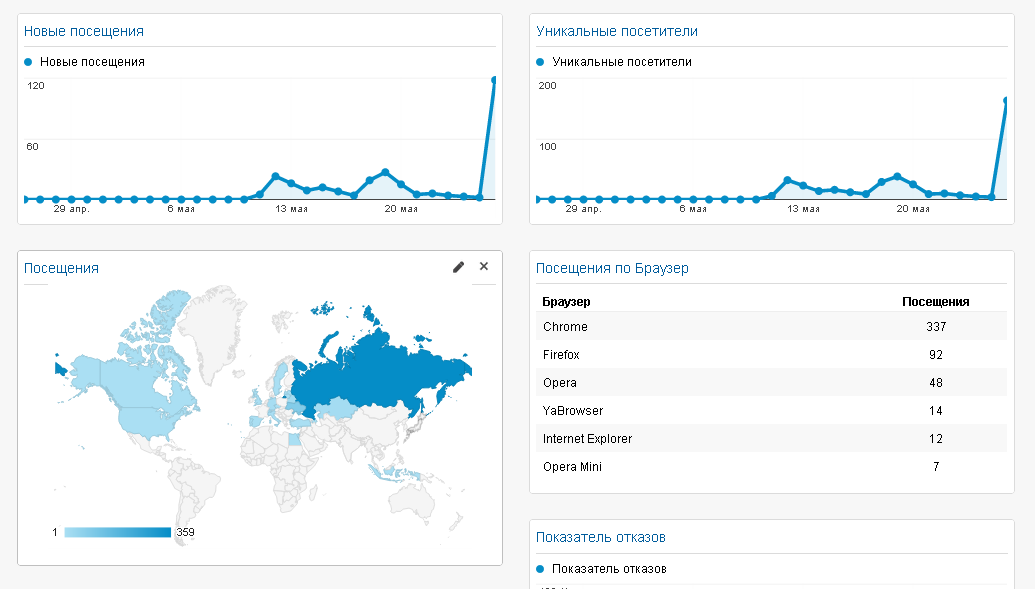Click the Посещения column header in browser table
This screenshot has width=1035, height=589.
pyautogui.click(x=935, y=302)
